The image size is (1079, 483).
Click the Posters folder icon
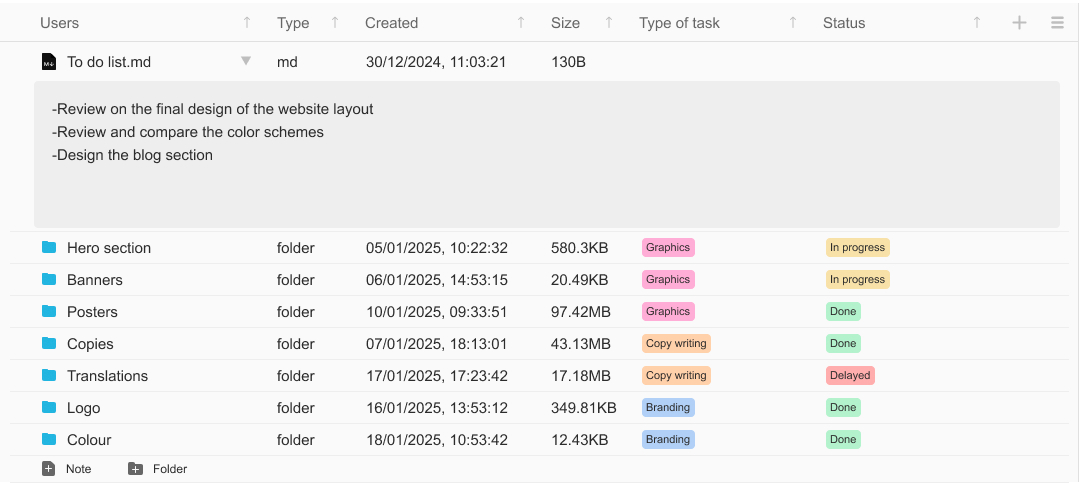49,311
